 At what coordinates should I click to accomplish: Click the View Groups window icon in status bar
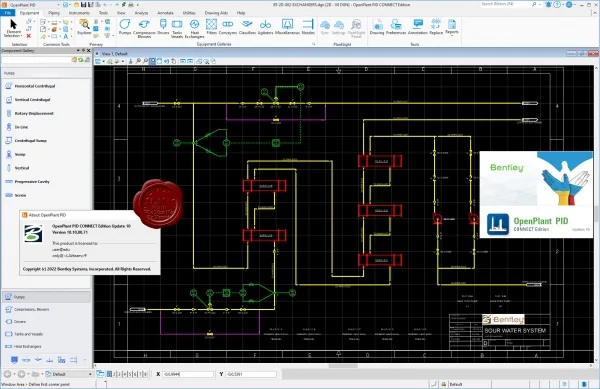tap(100, 374)
